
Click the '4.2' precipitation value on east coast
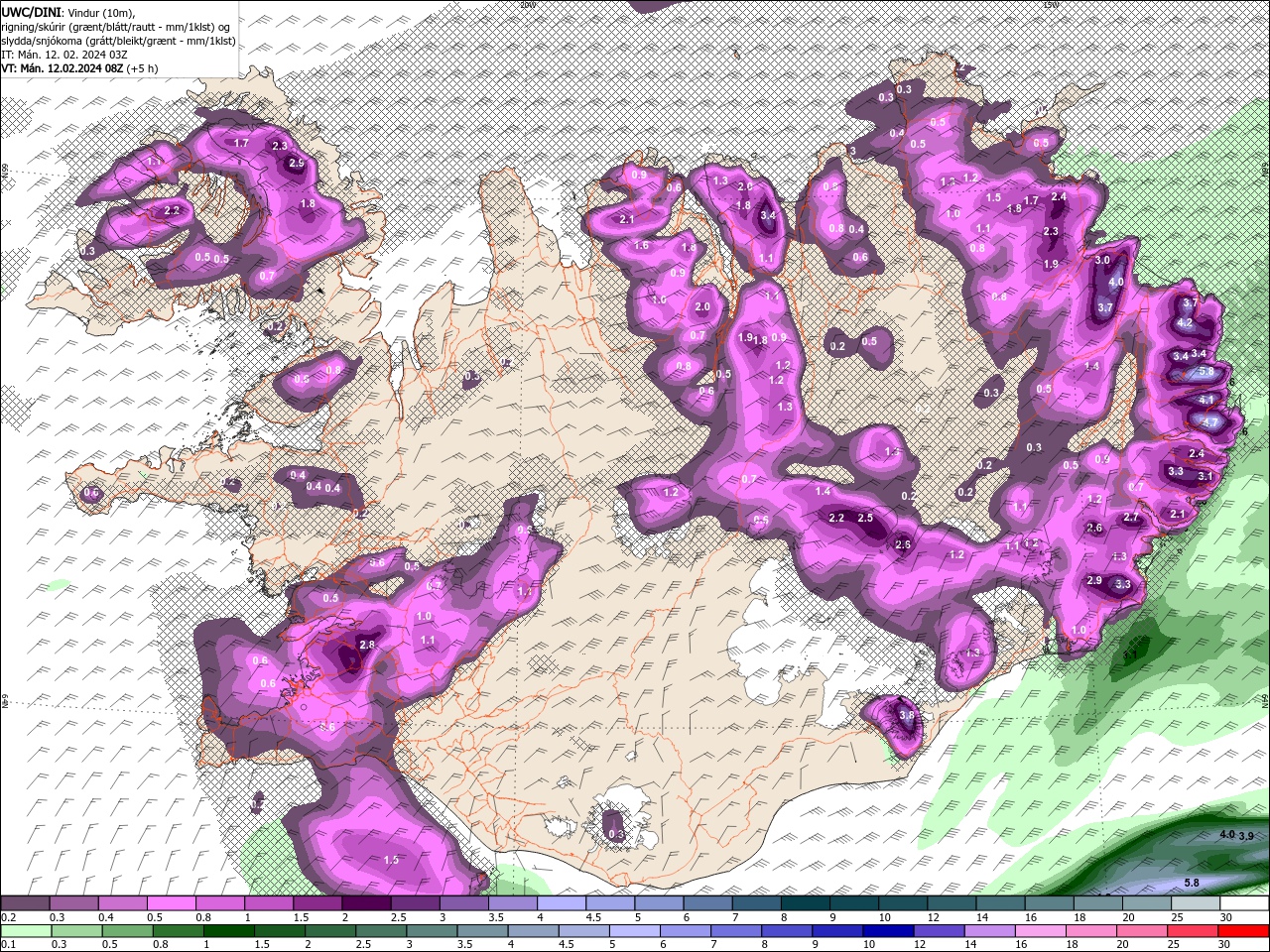1185,323
